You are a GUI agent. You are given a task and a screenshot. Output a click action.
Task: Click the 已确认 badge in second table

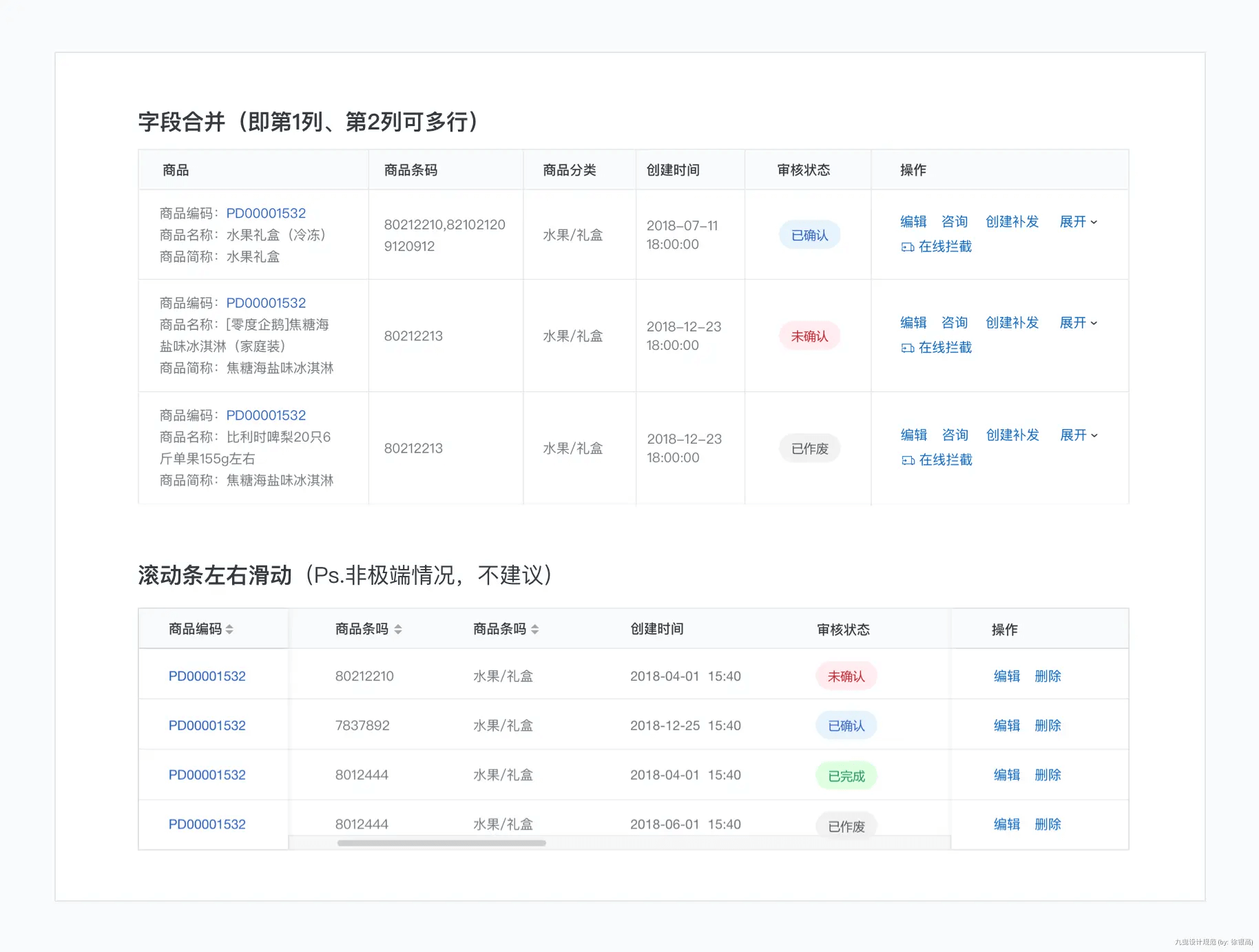[846, 726]
